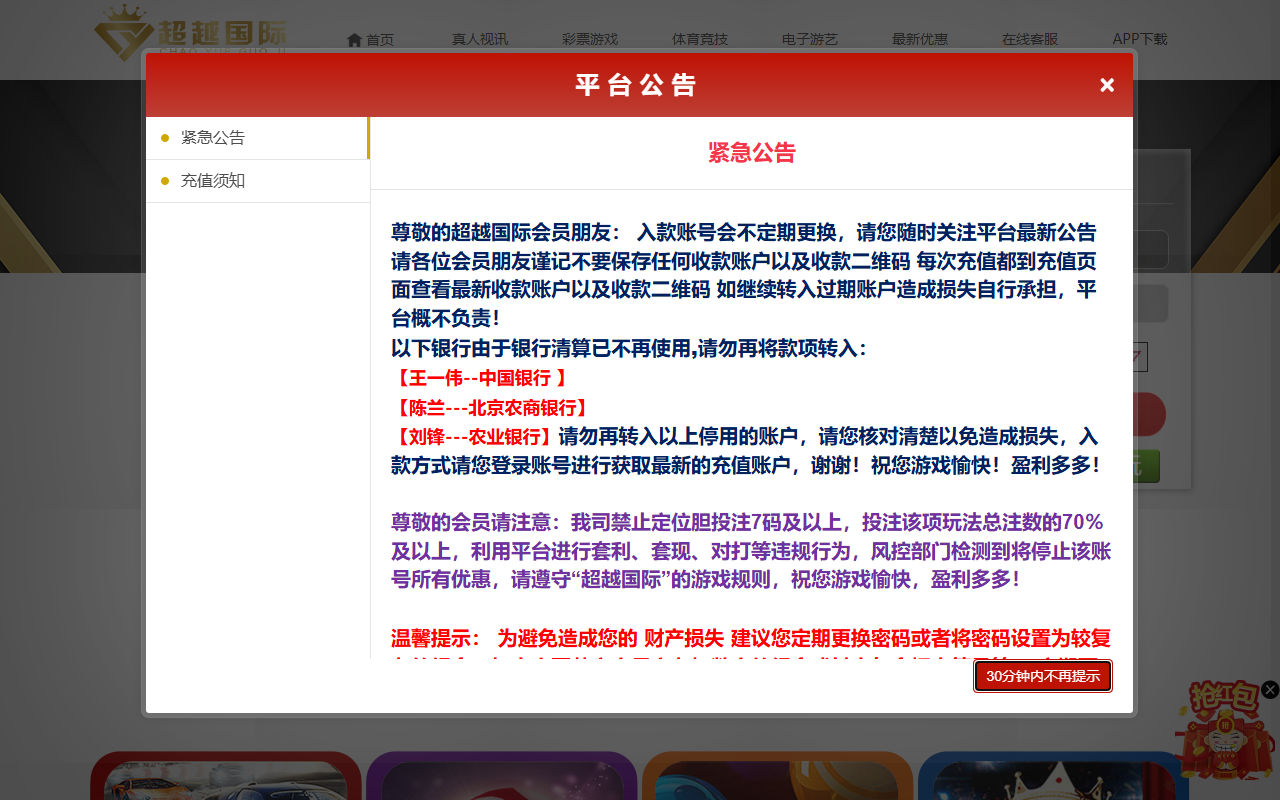Screen dimensions: 1280x800
Task: Click the 温馨提示 red paragraph
Action: tap(751, 646)
